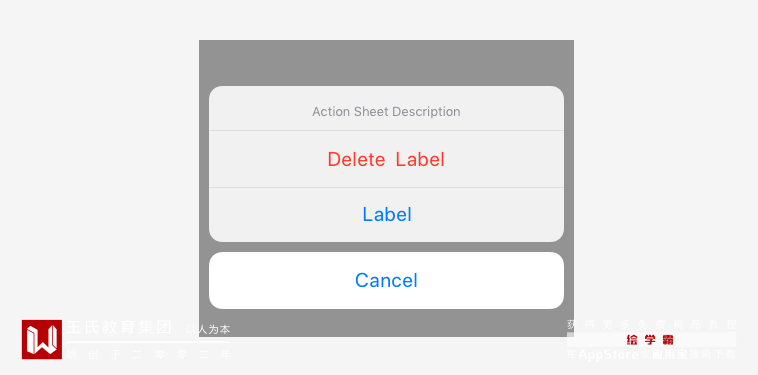Screen dimensions: 758x375
Task: Click the word Label in red option
Action: pyautogui.click(x=420, y=159)
